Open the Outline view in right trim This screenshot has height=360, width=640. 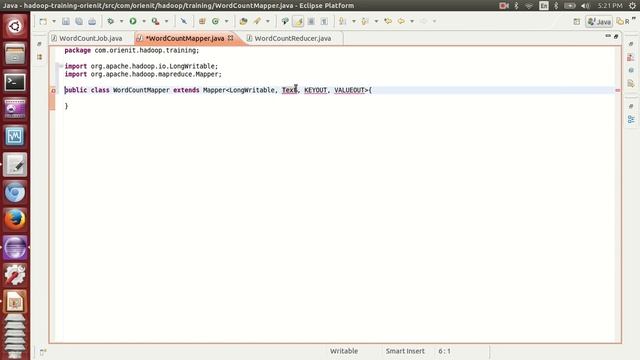(631, 120)
